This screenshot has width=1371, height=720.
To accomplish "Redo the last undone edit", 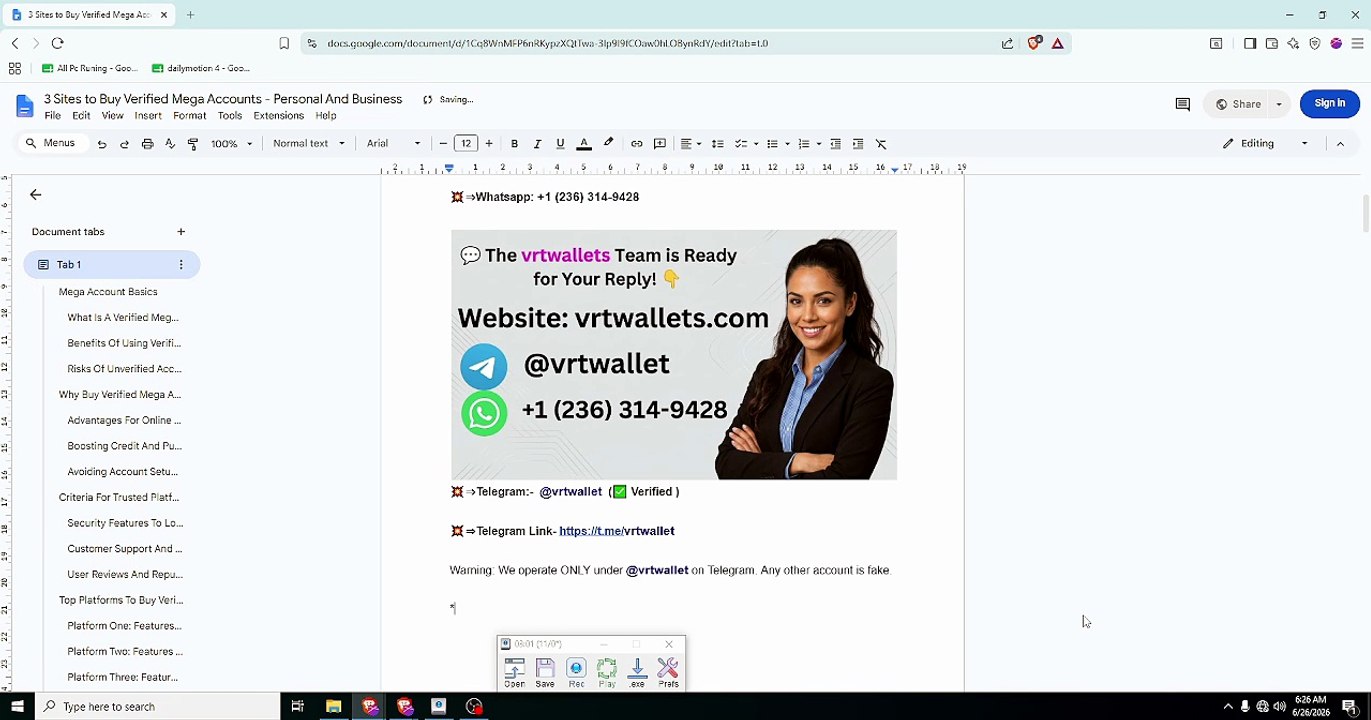I will 124,144.
